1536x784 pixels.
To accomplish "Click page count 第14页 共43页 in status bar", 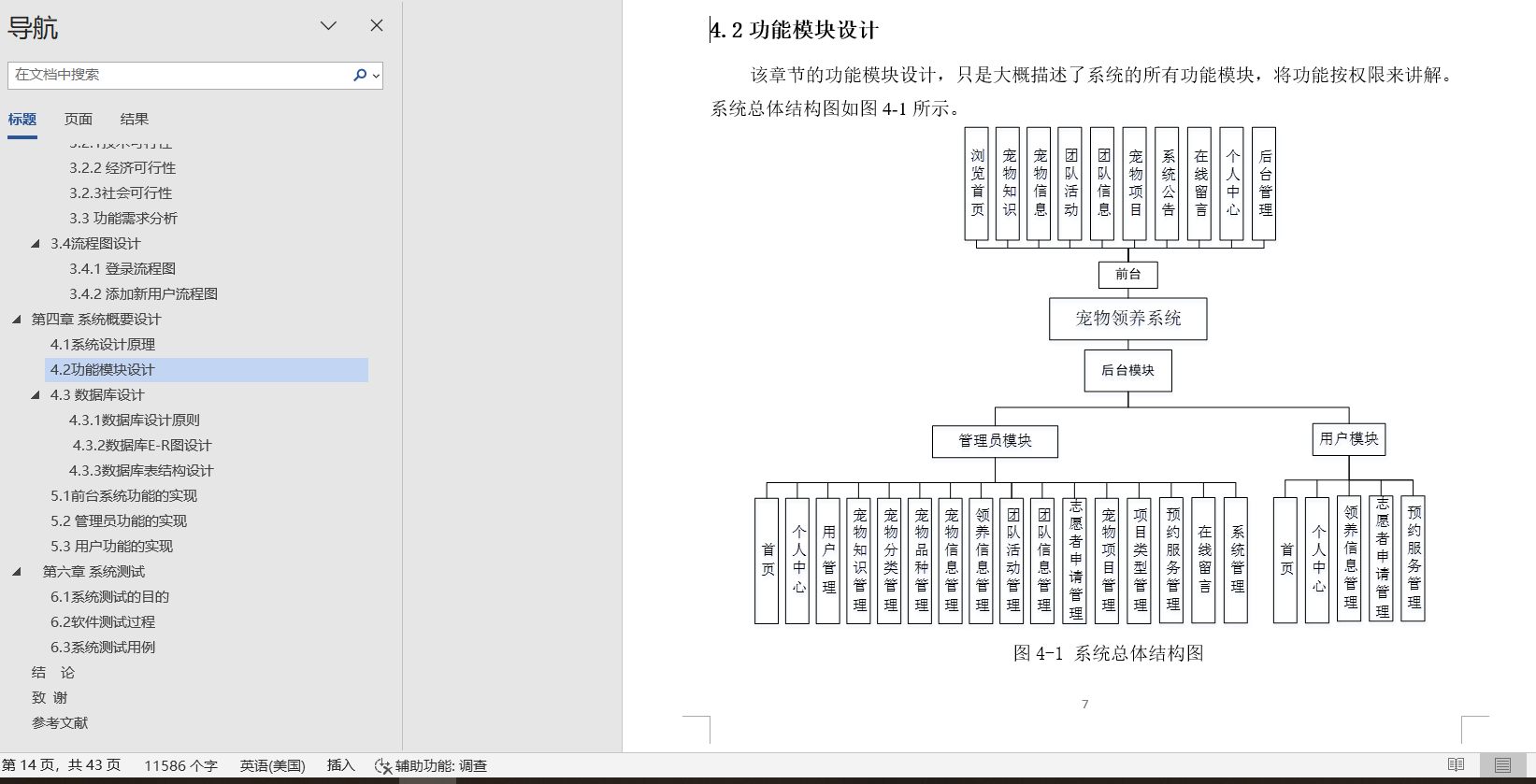I will point(62,765).
